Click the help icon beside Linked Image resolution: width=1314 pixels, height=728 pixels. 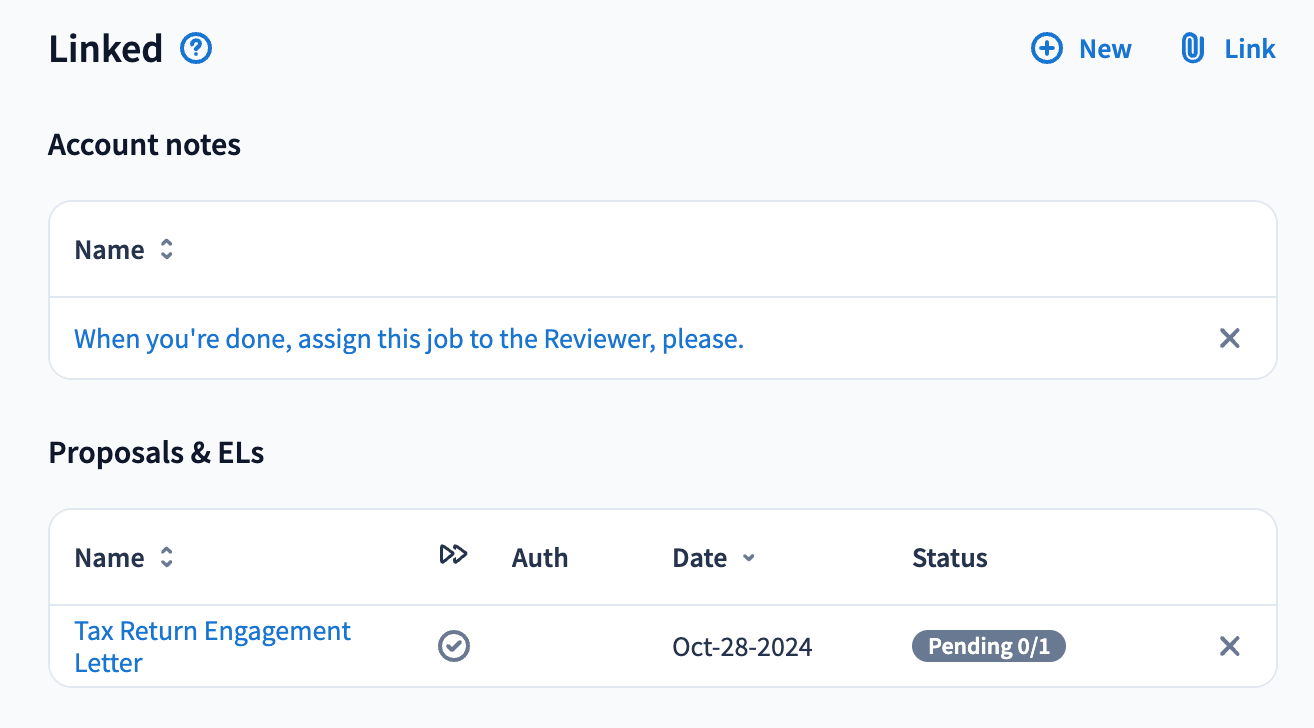click(196, 48)
